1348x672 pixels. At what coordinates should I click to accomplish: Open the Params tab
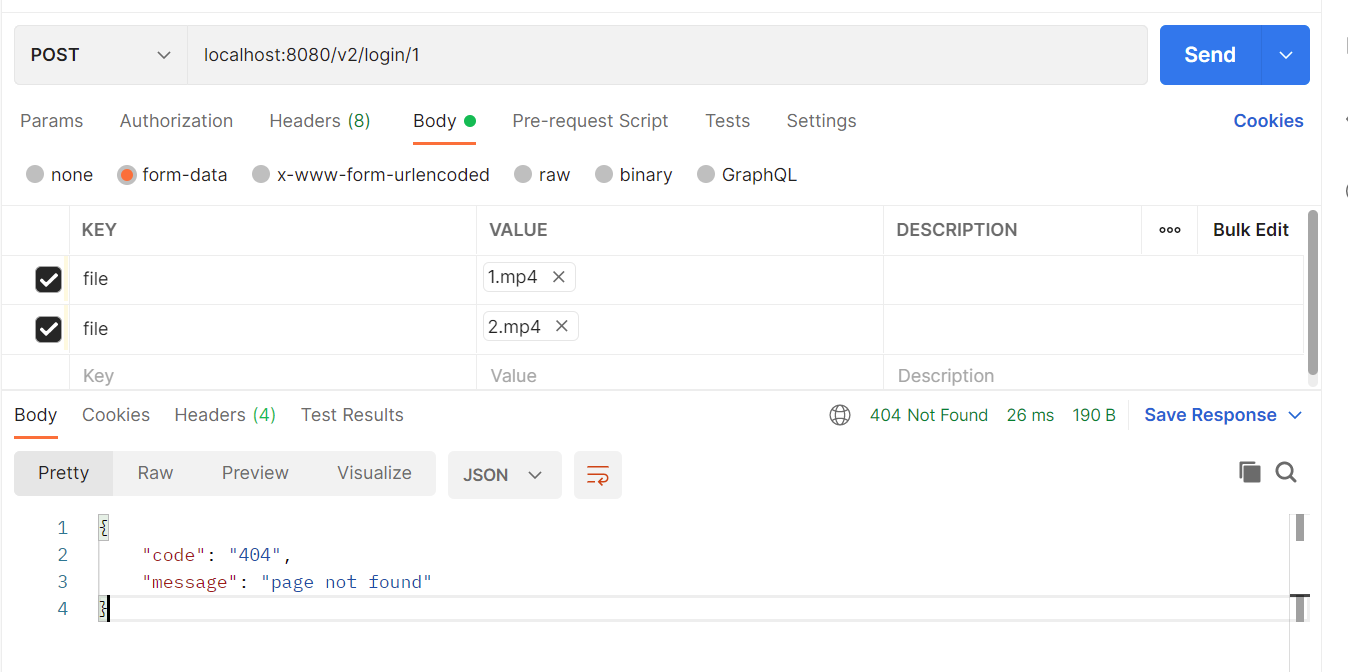pyautogui.click(x=52, y=121)
